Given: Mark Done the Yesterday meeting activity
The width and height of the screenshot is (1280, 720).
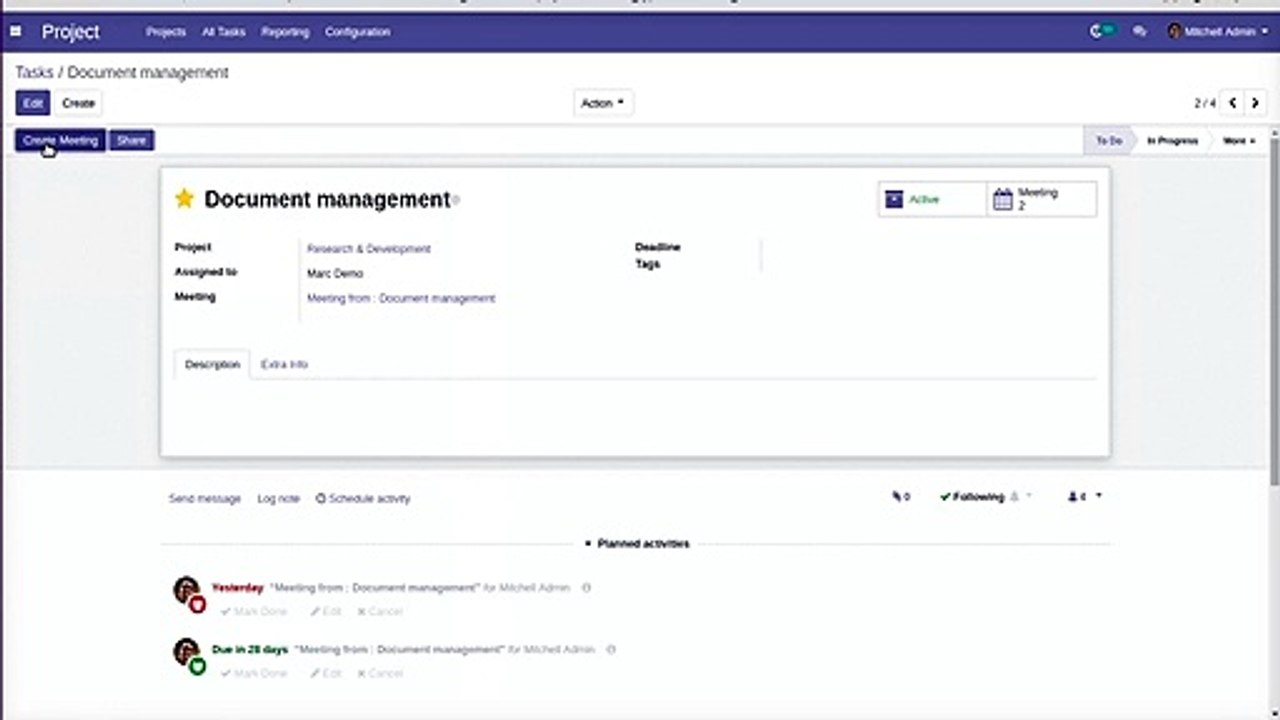Looking at the screenshot, I should click(254, 612).
